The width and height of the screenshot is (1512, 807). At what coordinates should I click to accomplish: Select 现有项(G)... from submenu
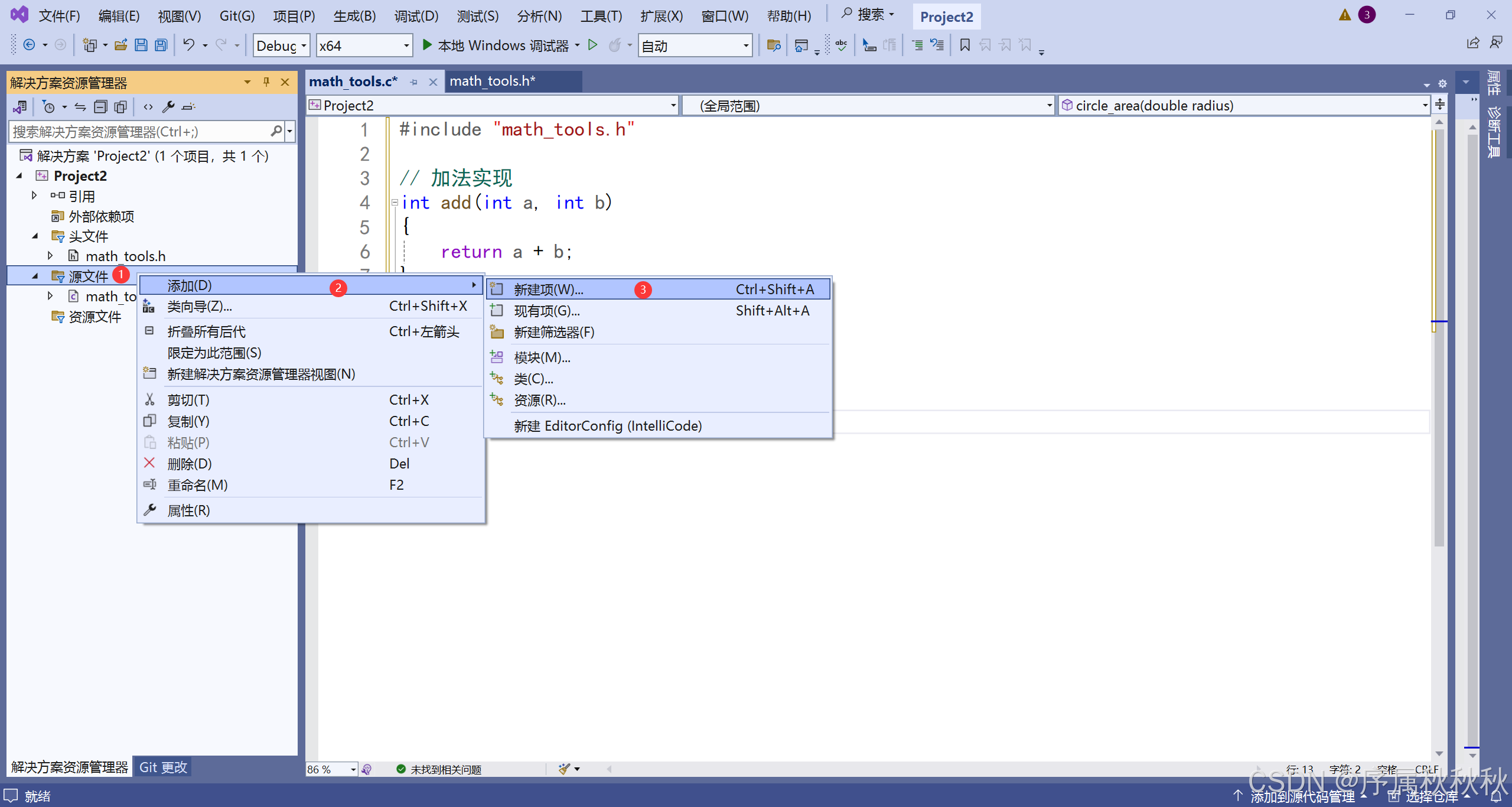click(546, 311)
